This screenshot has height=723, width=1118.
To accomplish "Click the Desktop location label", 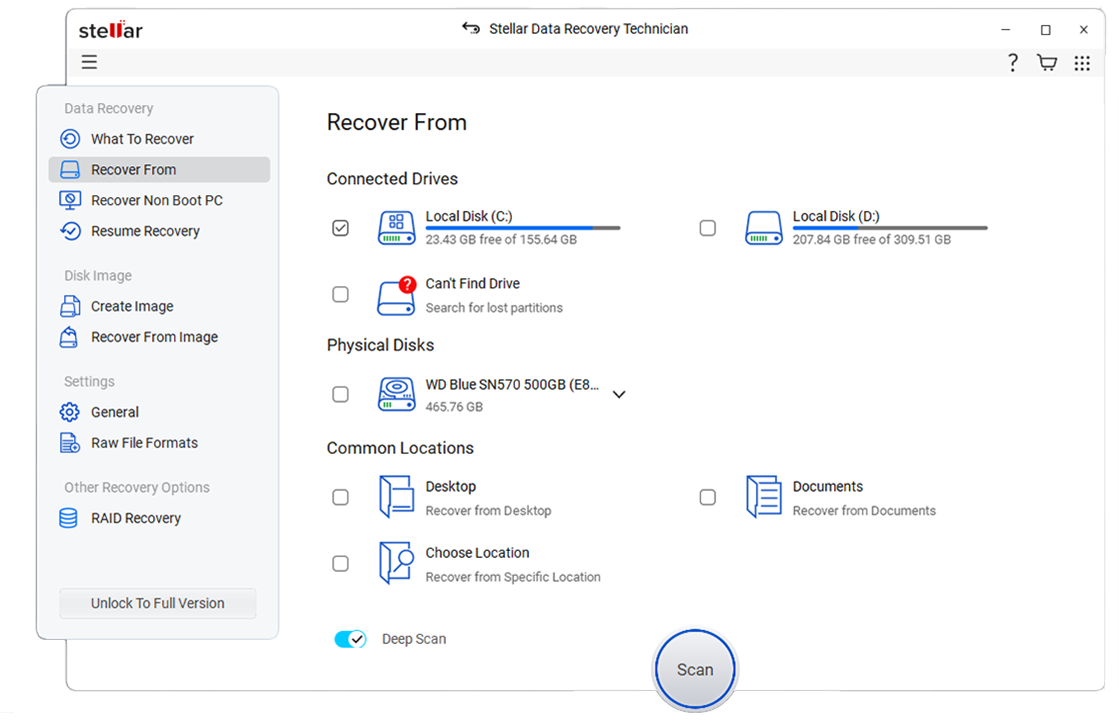I will coord(451,486).
